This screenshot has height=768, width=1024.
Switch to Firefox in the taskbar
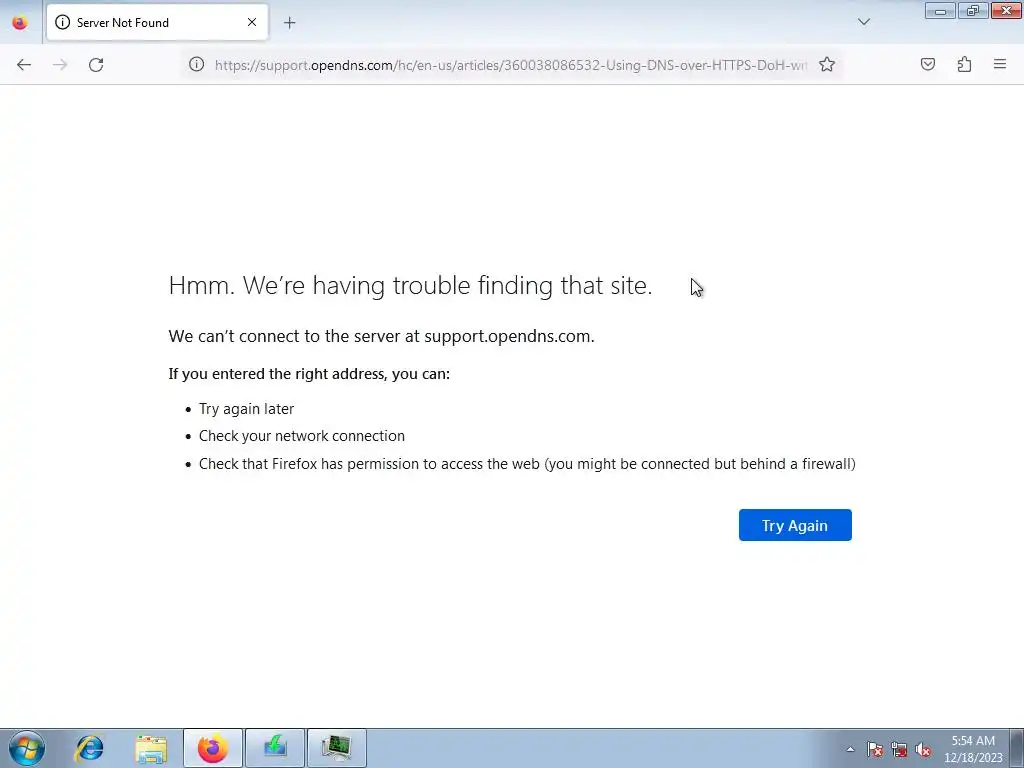click(213, 748)
